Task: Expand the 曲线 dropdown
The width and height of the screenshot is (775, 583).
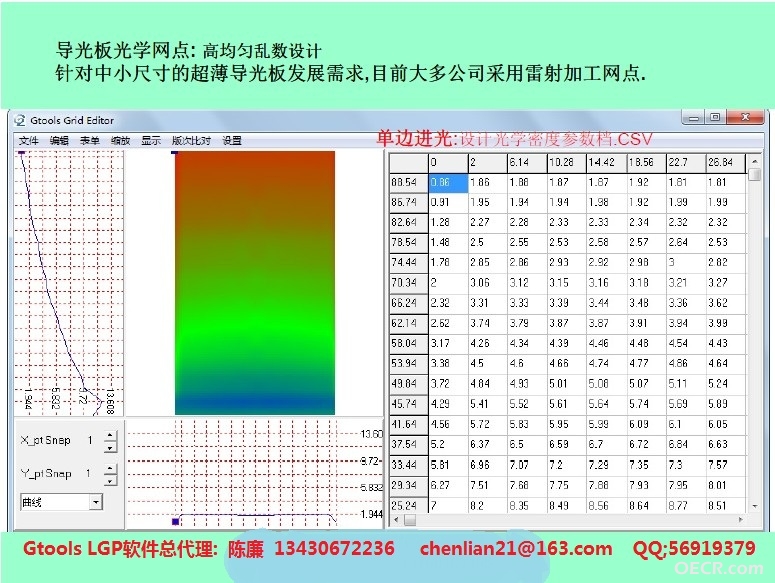Action: 96,502
